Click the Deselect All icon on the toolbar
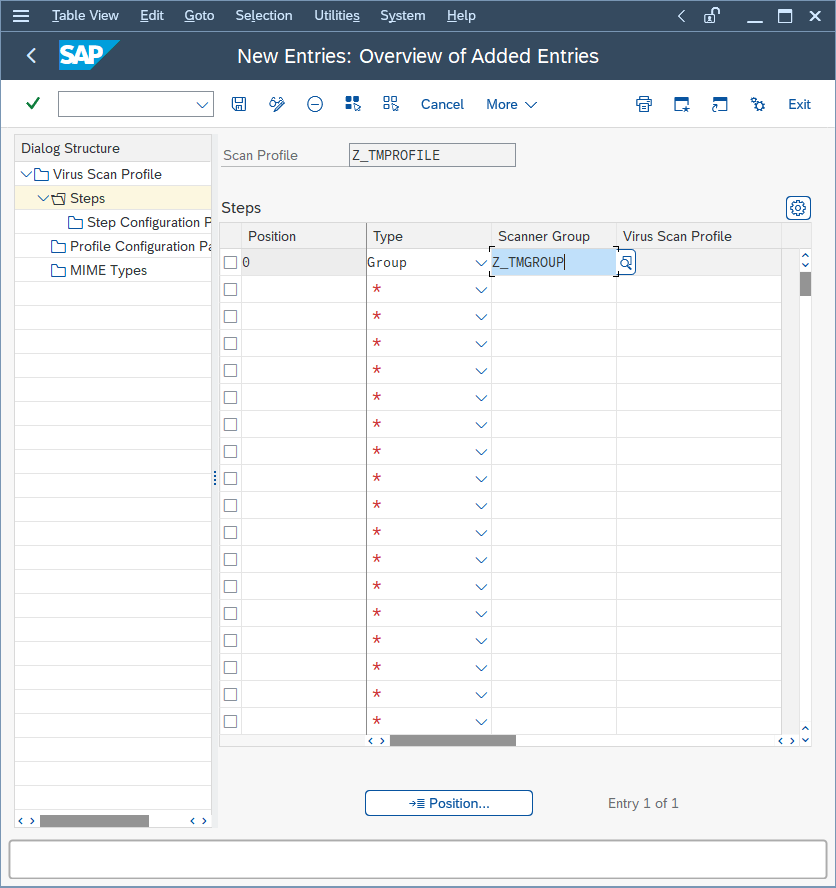This screenshot has height=888, width=836. (x=390, y=104)
